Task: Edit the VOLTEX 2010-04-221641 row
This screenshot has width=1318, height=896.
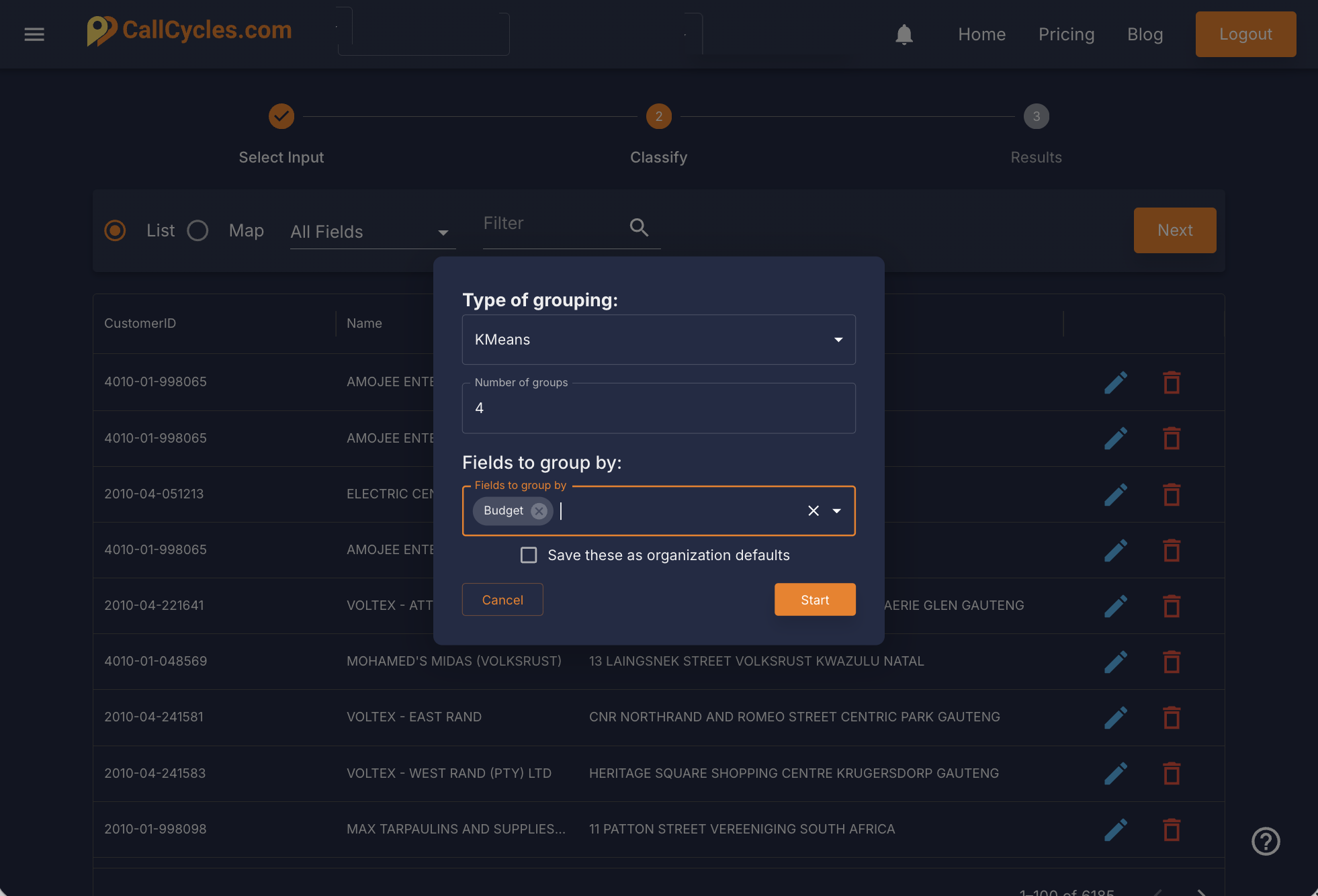Action: pos(1116,606)
